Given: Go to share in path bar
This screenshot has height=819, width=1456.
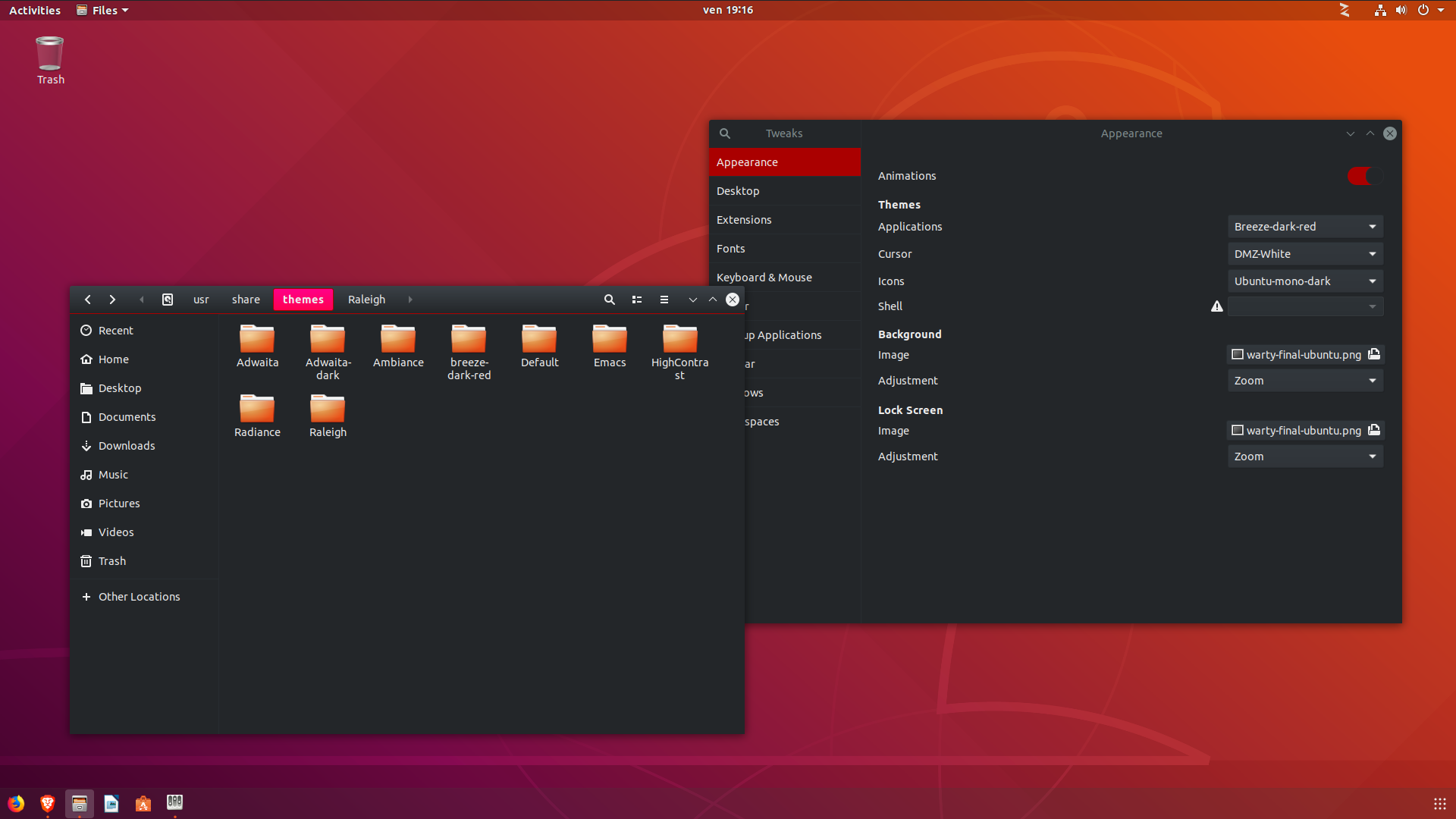Looking at the screenshot, I should [246, 300].
